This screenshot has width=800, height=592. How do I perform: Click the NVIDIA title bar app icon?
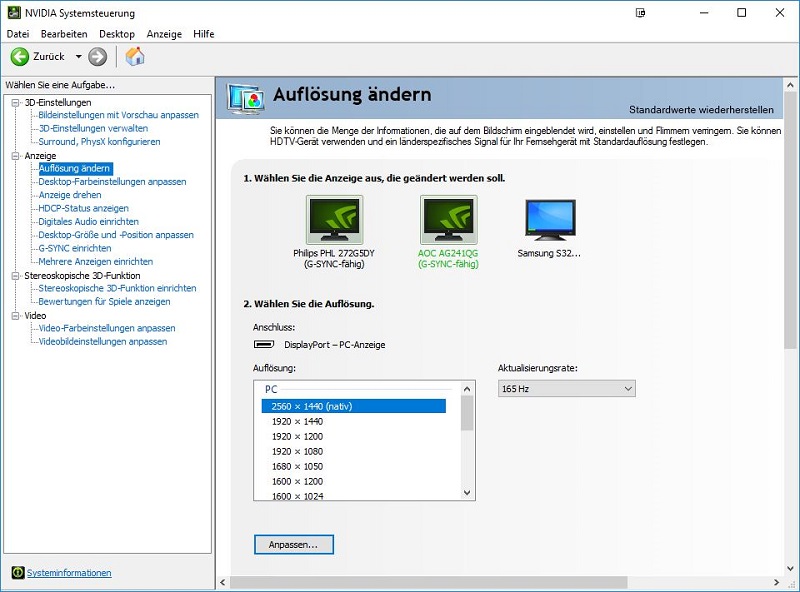pos(14,12)
